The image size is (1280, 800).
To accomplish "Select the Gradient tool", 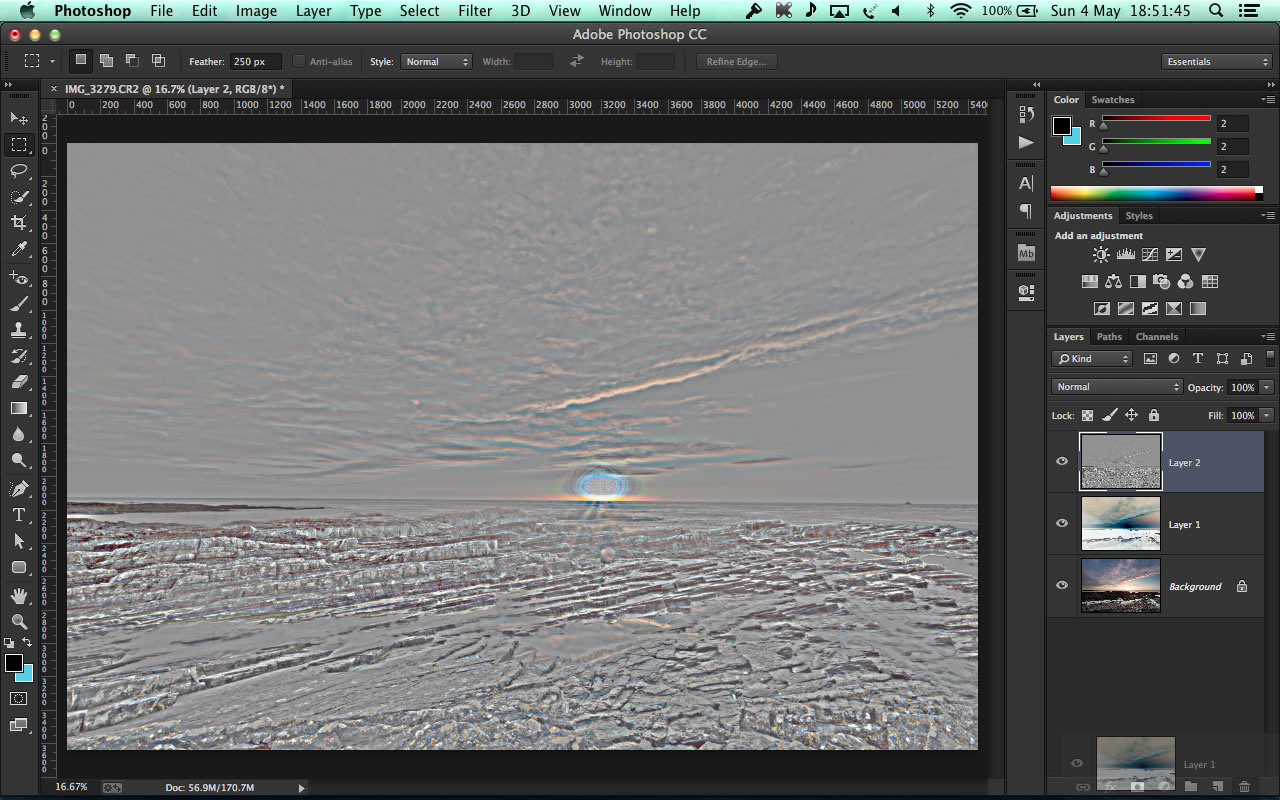I will point(18,409).
